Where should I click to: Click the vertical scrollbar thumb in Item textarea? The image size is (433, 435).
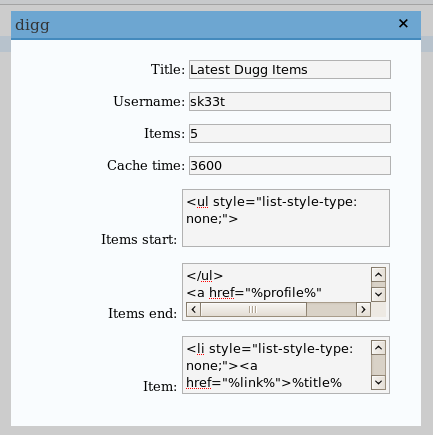coord(378,365)
